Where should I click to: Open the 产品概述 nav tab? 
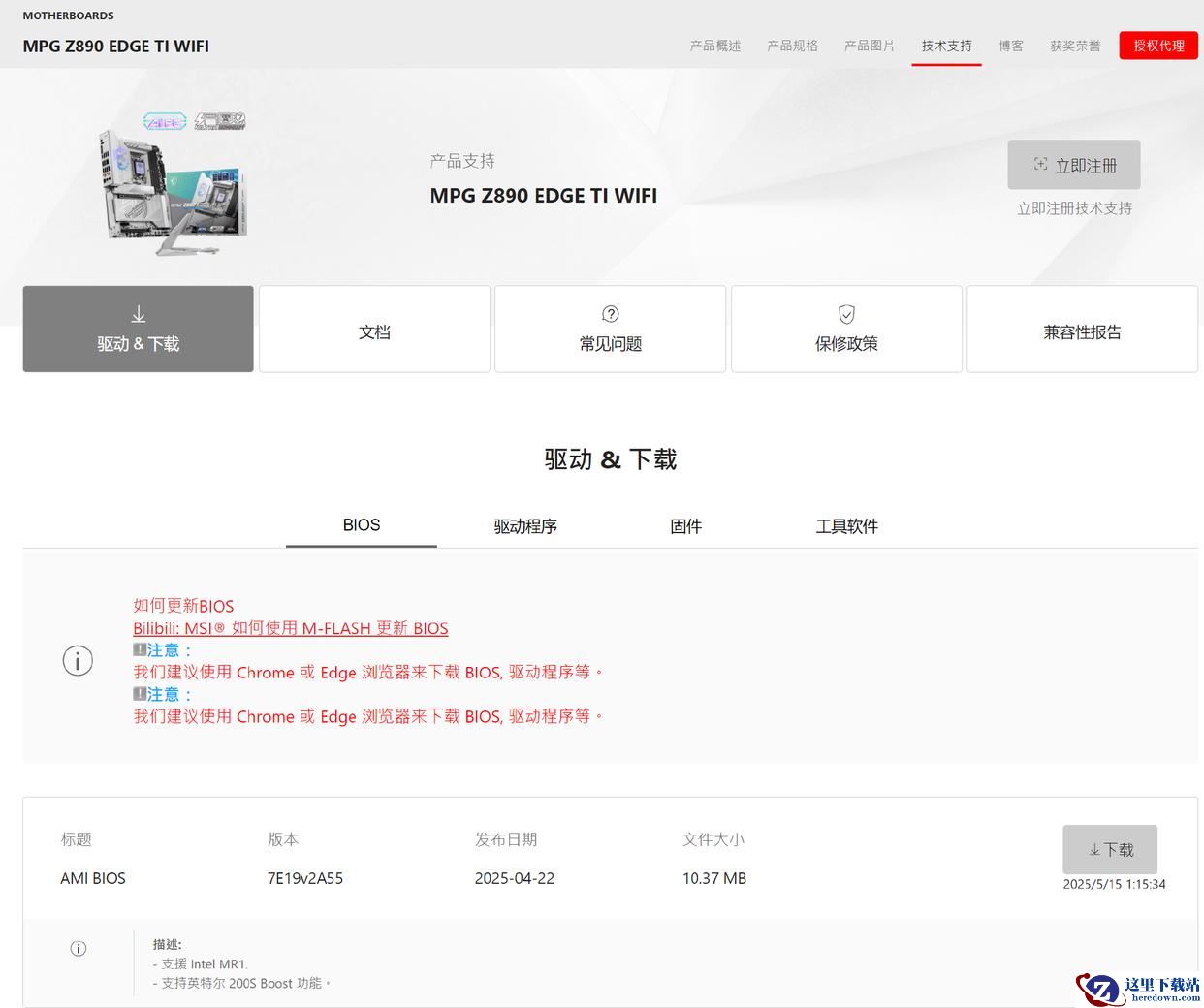coord(714,46)
